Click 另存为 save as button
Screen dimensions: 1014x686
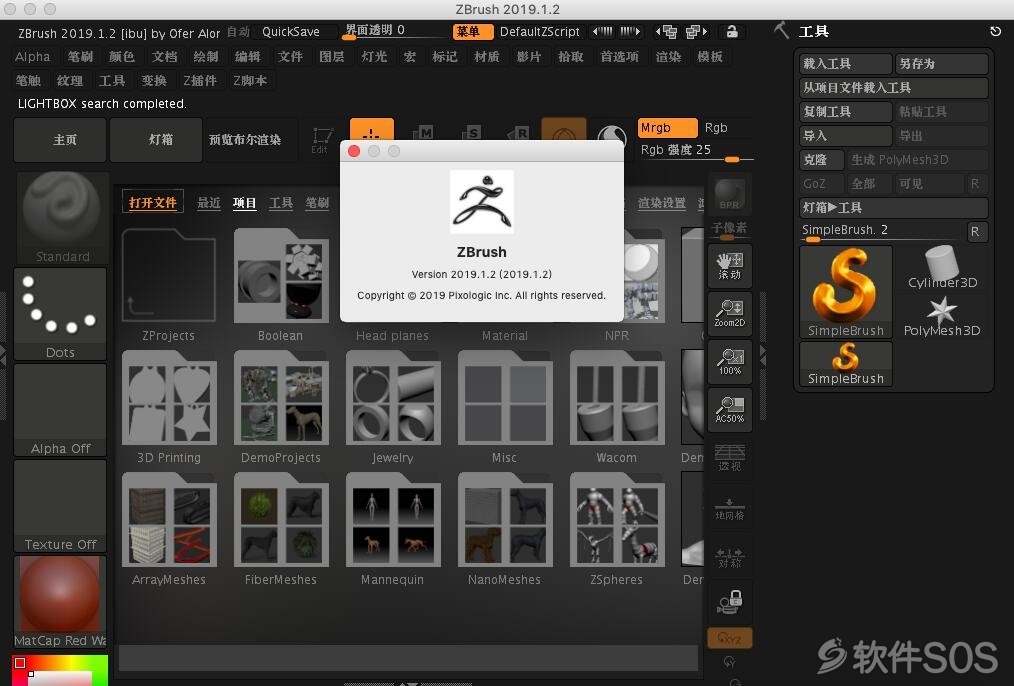pyautogui.click(x=942, y=63)
